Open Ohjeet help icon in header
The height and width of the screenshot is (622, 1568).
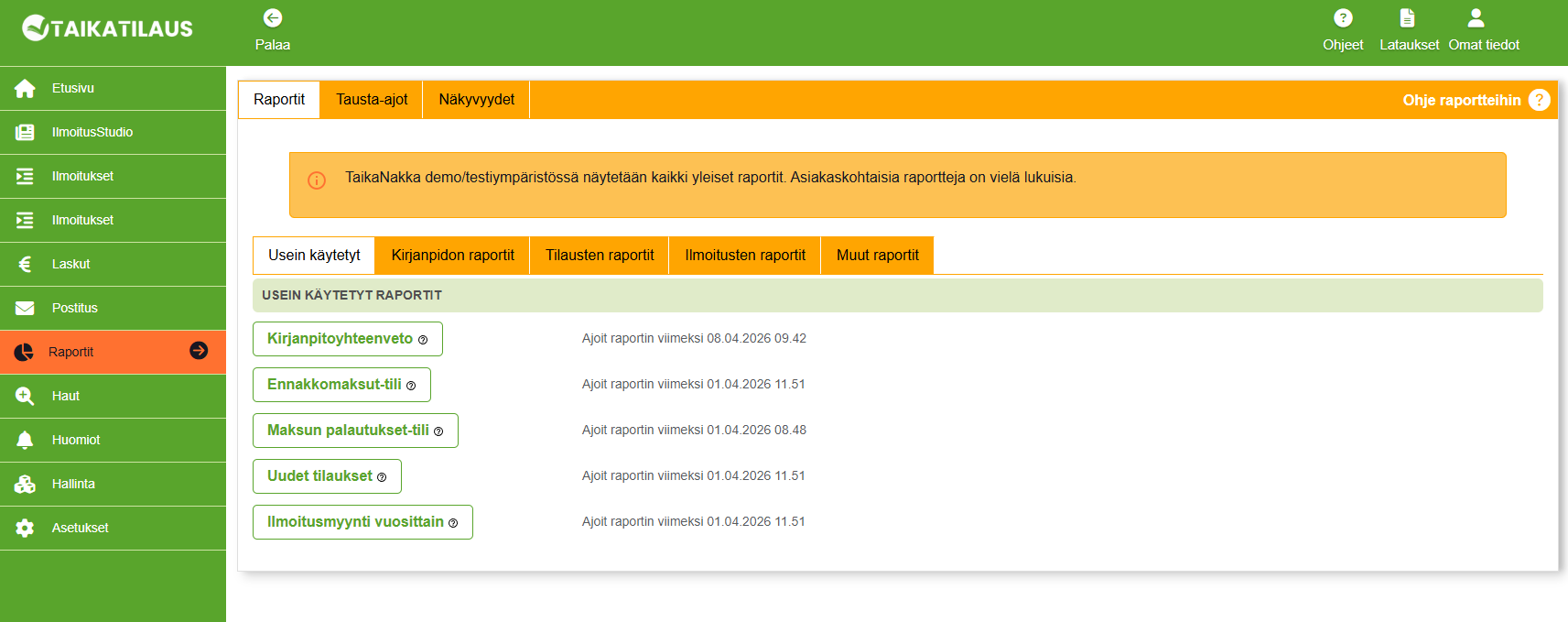pos(1342,18)
